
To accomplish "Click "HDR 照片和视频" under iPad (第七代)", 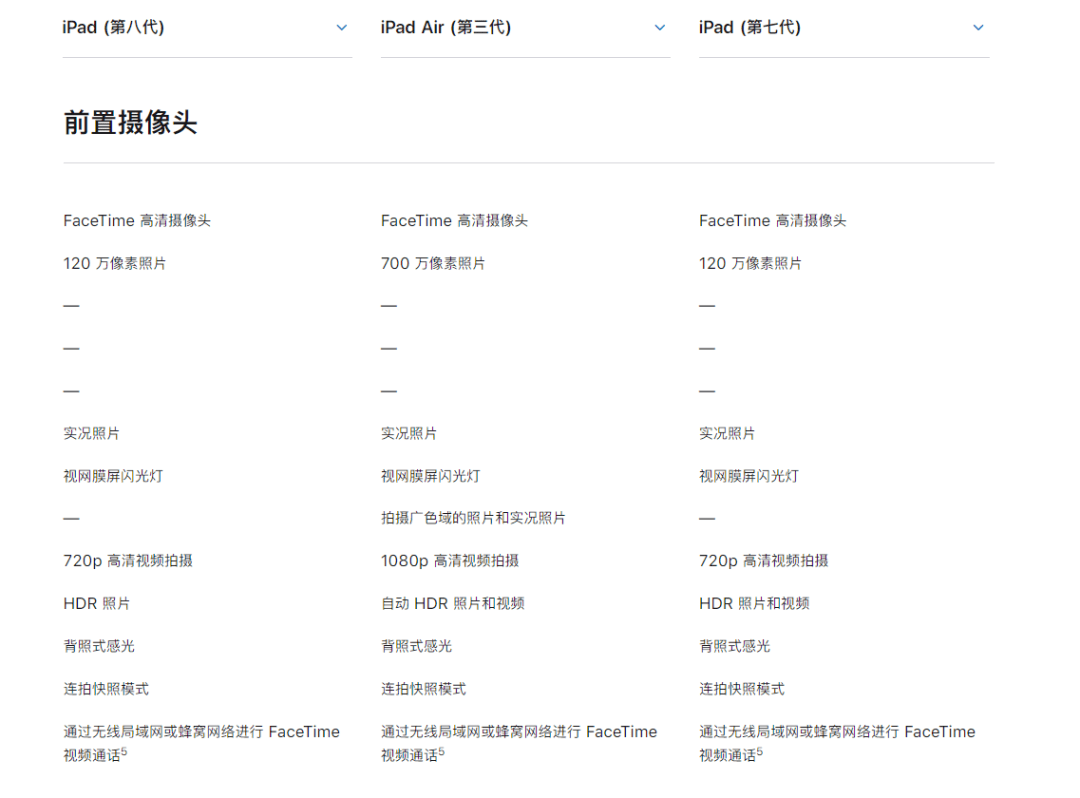I will coord(754,604).
